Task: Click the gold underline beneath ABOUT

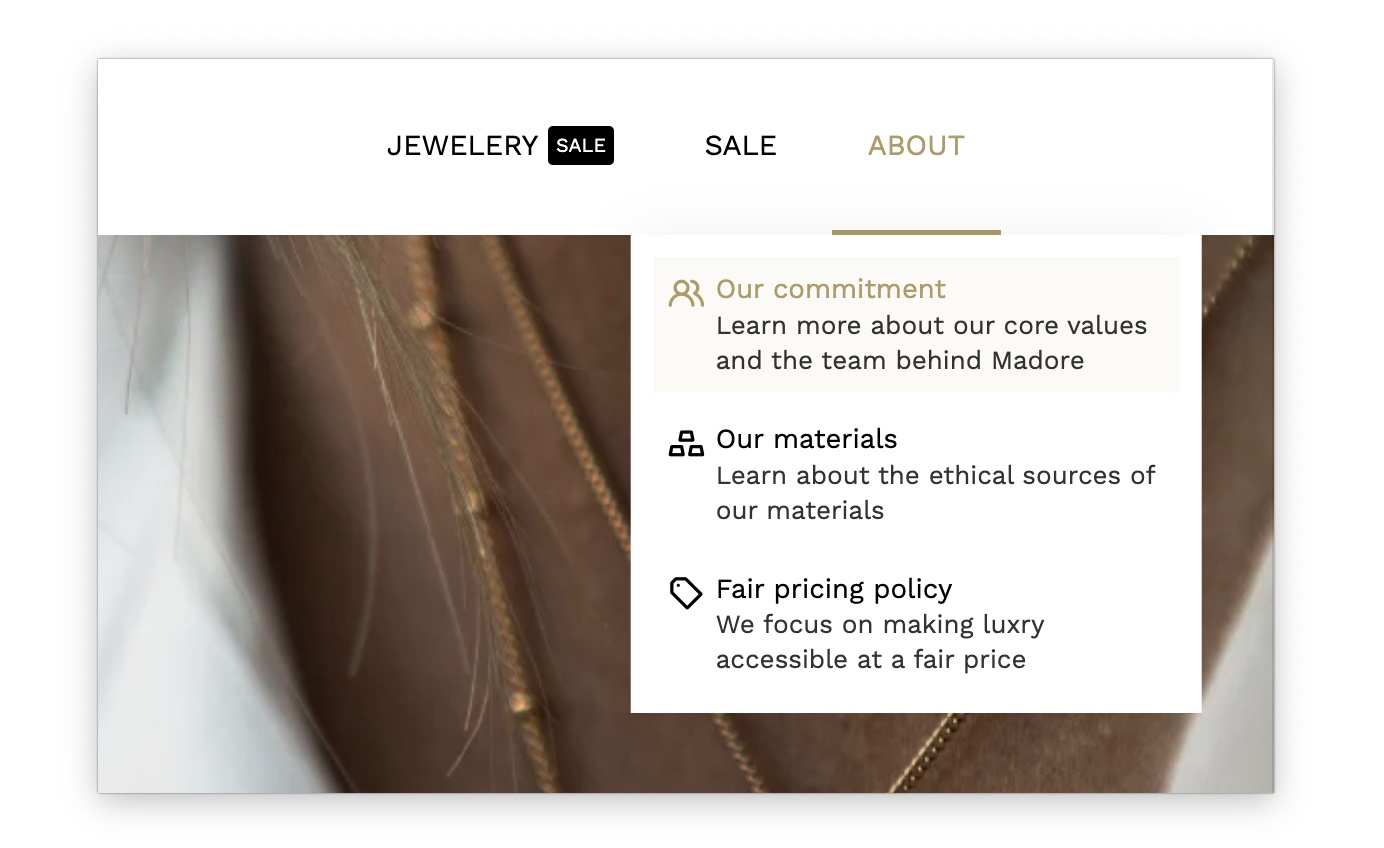Action: pos(915,232)
